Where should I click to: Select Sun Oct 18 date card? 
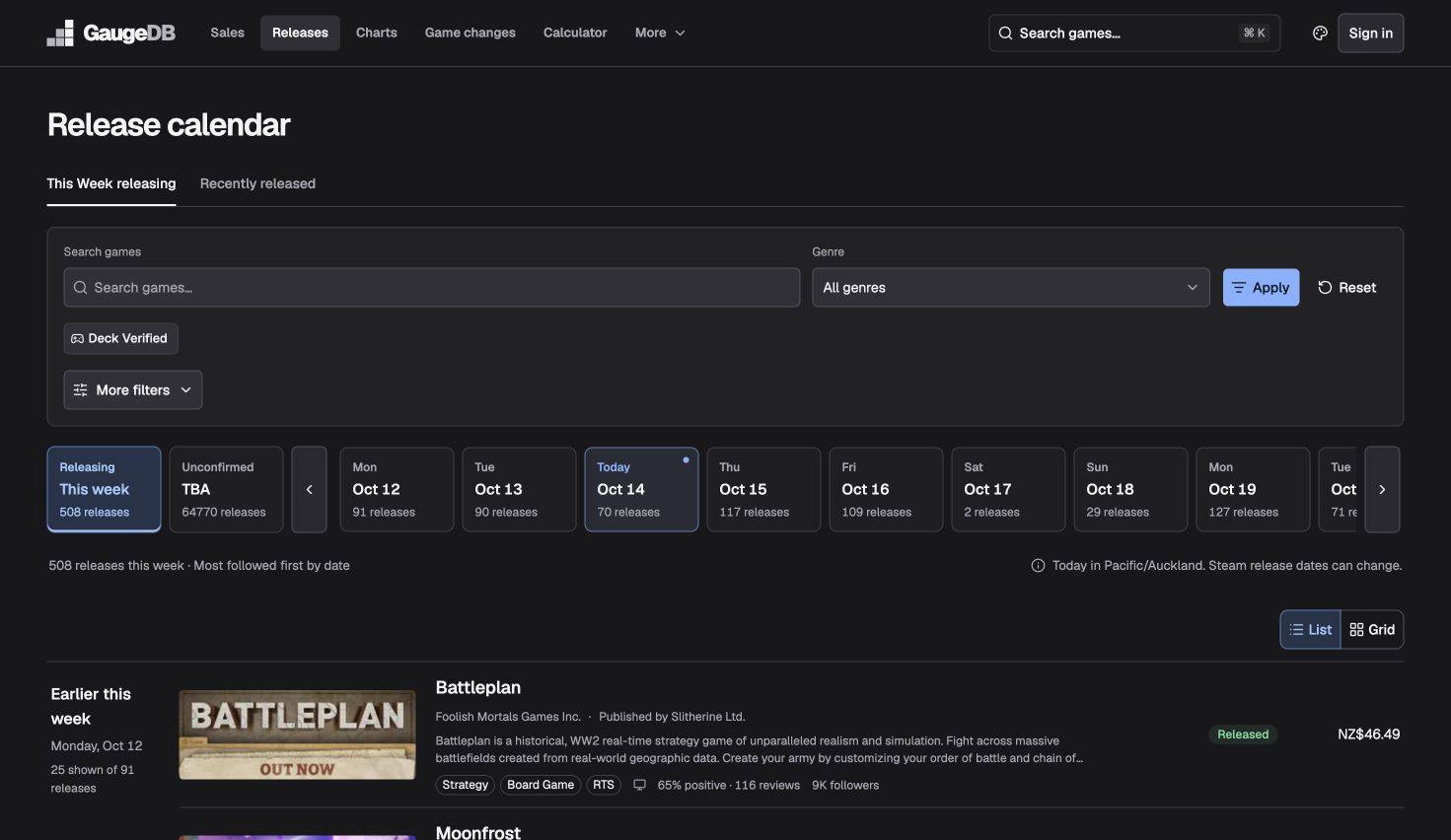[1130, 489]
